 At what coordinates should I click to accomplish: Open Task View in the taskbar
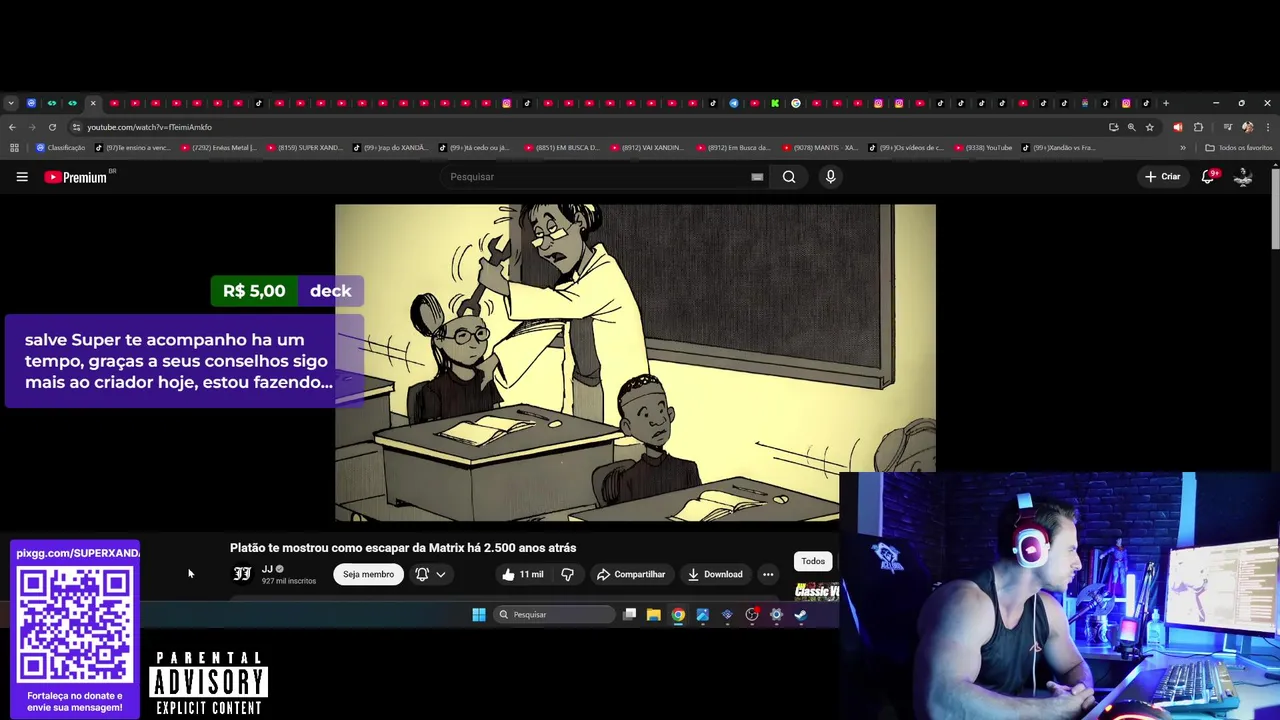click(629, 615)
